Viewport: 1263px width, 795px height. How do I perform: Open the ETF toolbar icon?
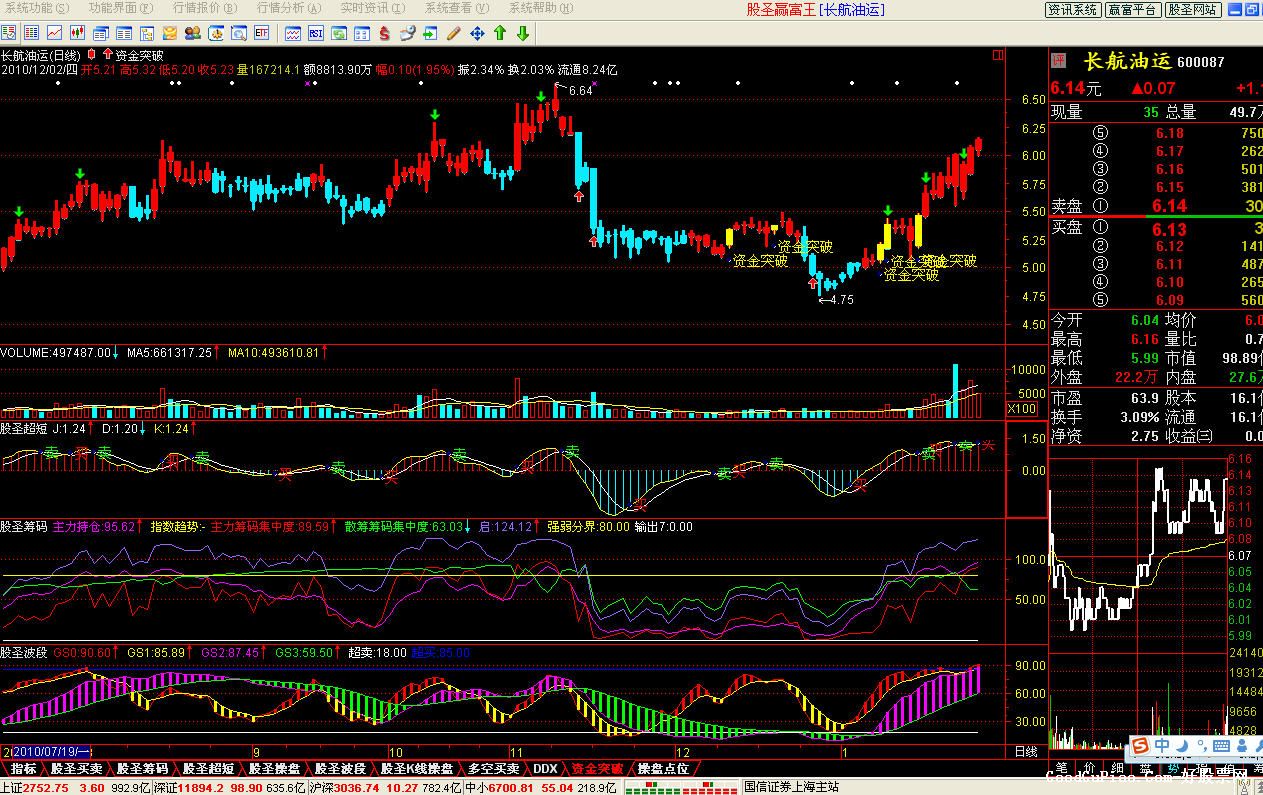tap(262, 33)
